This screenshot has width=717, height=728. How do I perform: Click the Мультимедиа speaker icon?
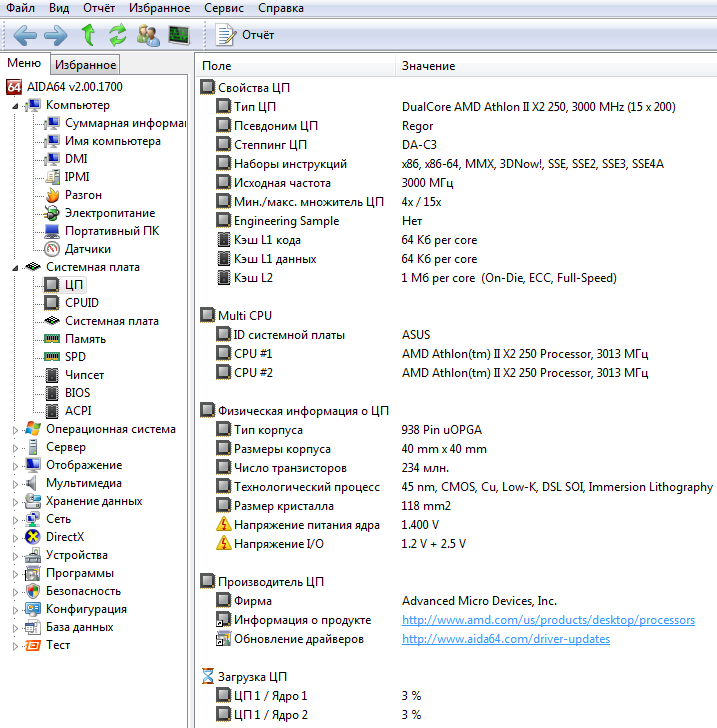[32, 483]
